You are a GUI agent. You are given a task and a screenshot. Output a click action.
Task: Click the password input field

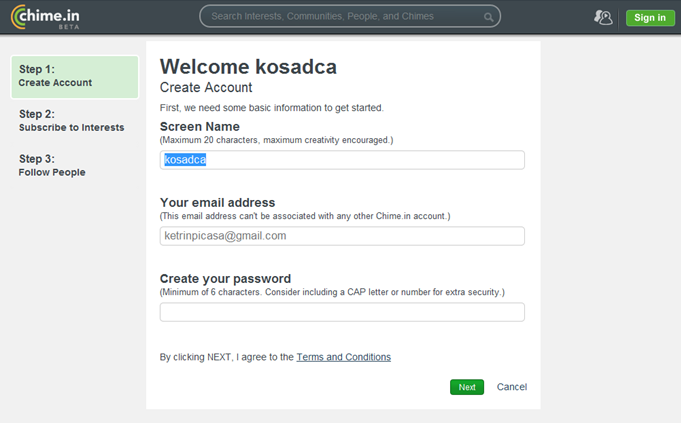click(342, 312)
